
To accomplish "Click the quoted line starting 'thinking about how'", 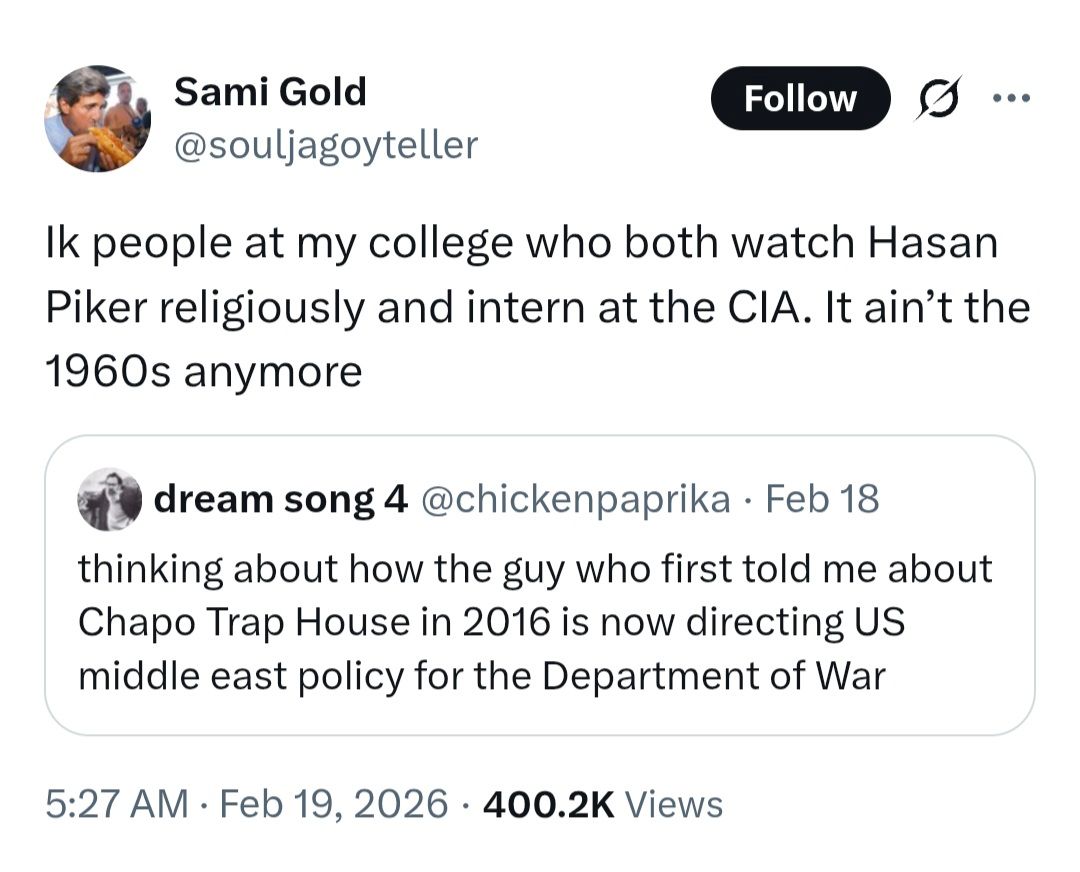I will point(535,568).
